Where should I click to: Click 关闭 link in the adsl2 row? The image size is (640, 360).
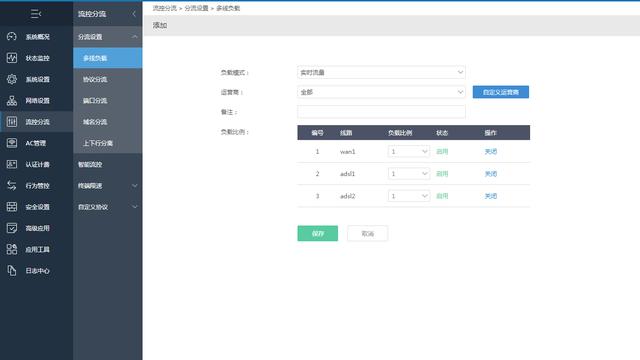tap(491, 196)
